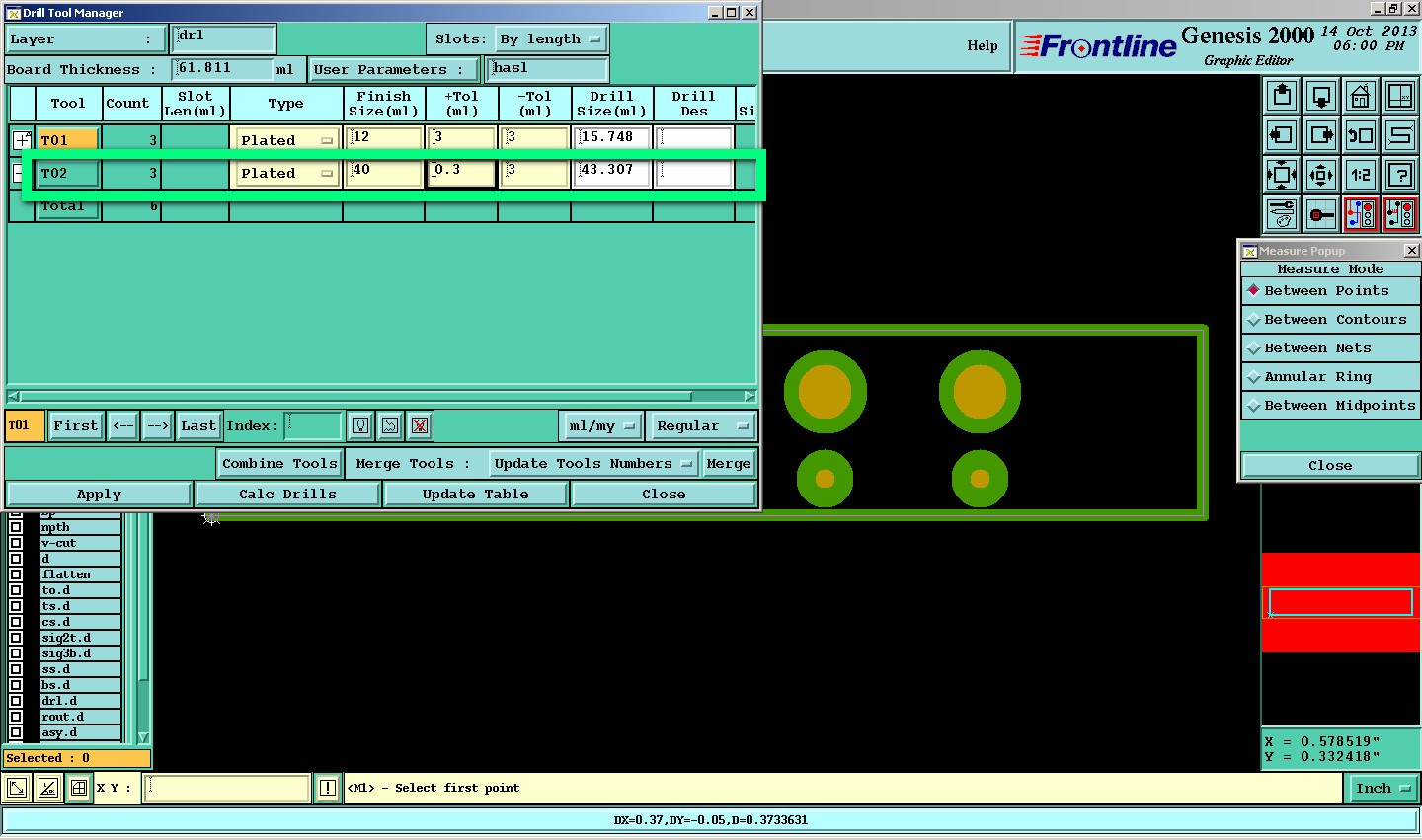The width and height of the screenshot is (1422, 840).
Task: Click the diagonal arrow icon near XY
Action: tap(17, 788)
